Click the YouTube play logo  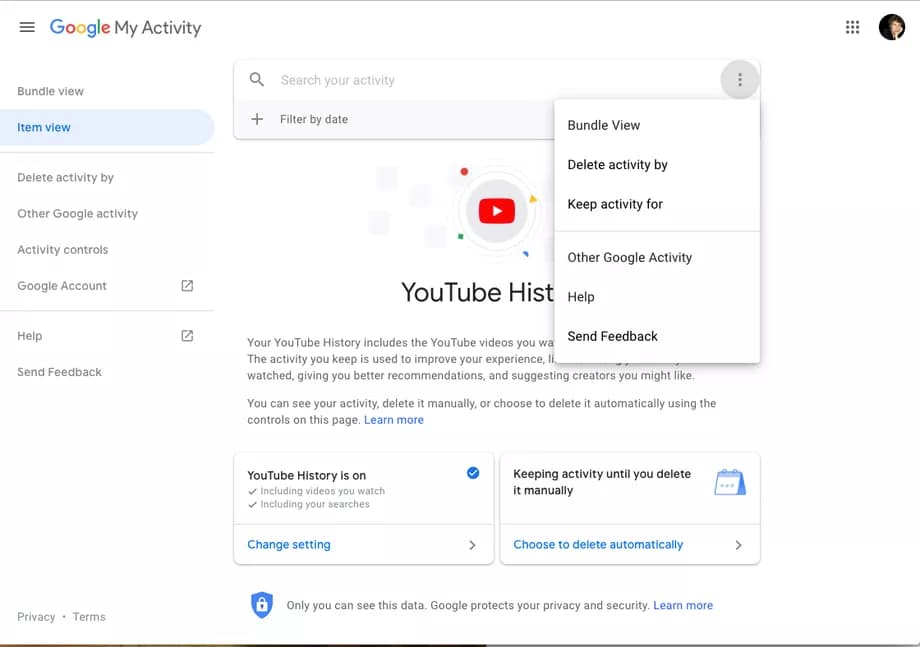[496, 211]
